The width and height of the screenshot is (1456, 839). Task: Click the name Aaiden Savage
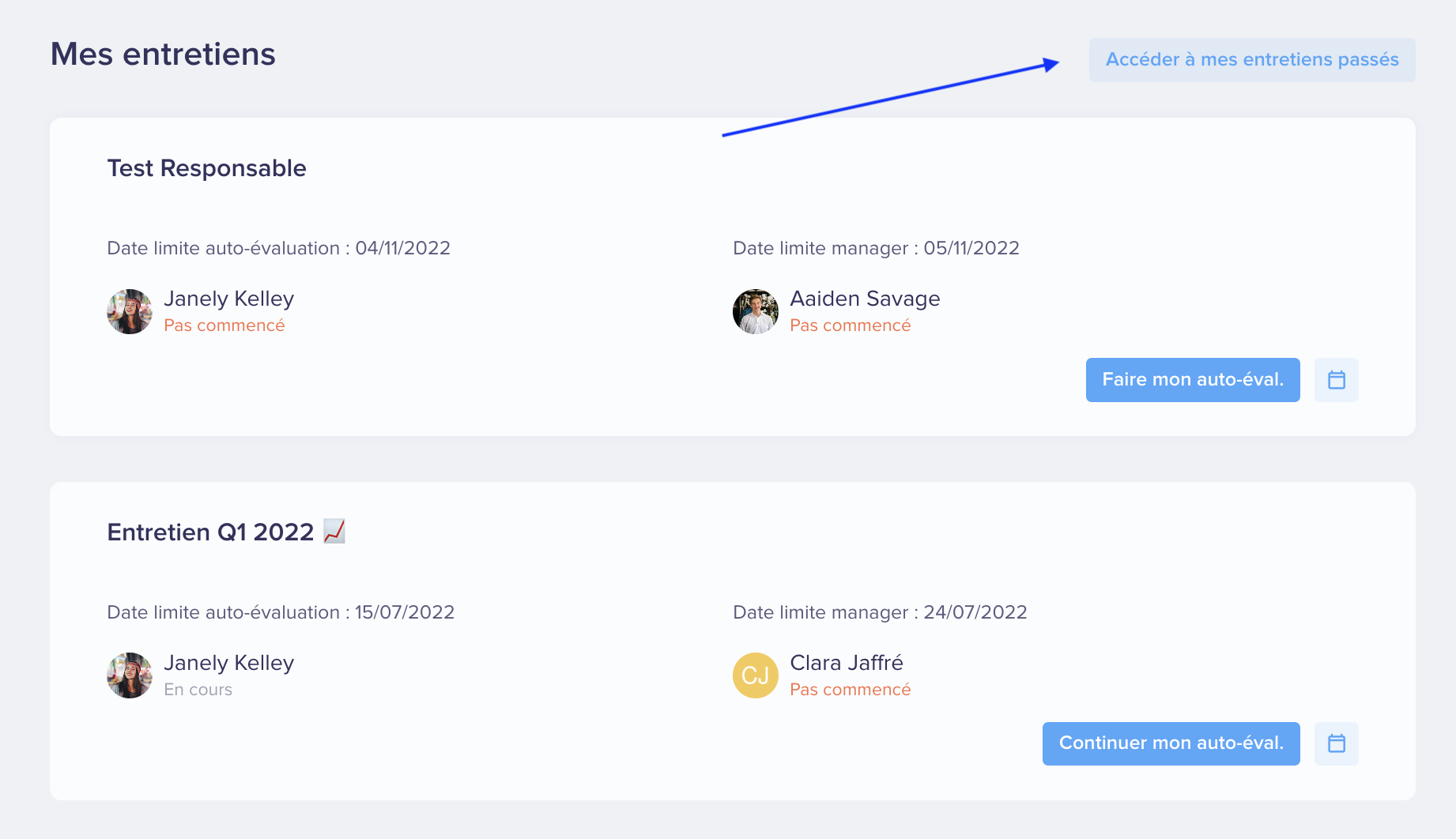tap(866, 299)
